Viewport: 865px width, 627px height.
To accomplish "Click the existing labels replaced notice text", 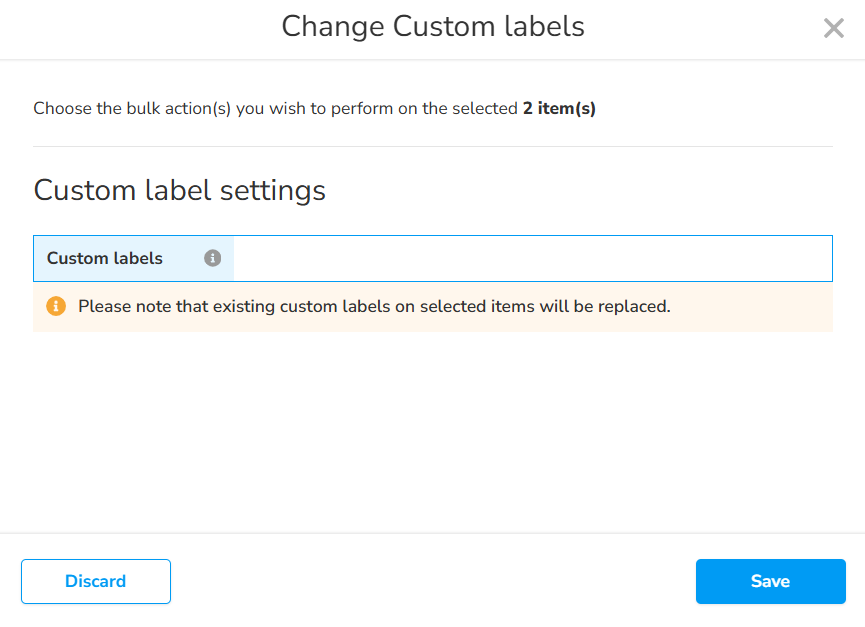I will point(374,306).
